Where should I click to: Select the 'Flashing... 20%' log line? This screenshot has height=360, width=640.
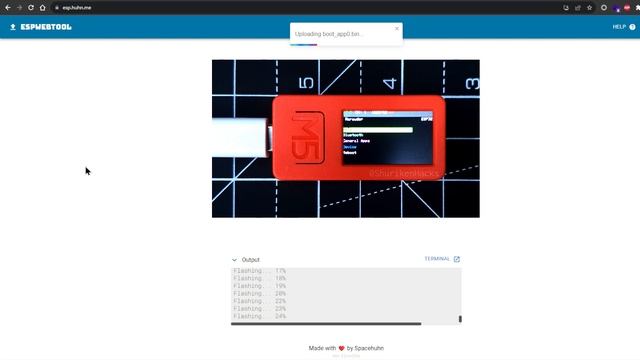pyautogui.click(x=260, y=293)
